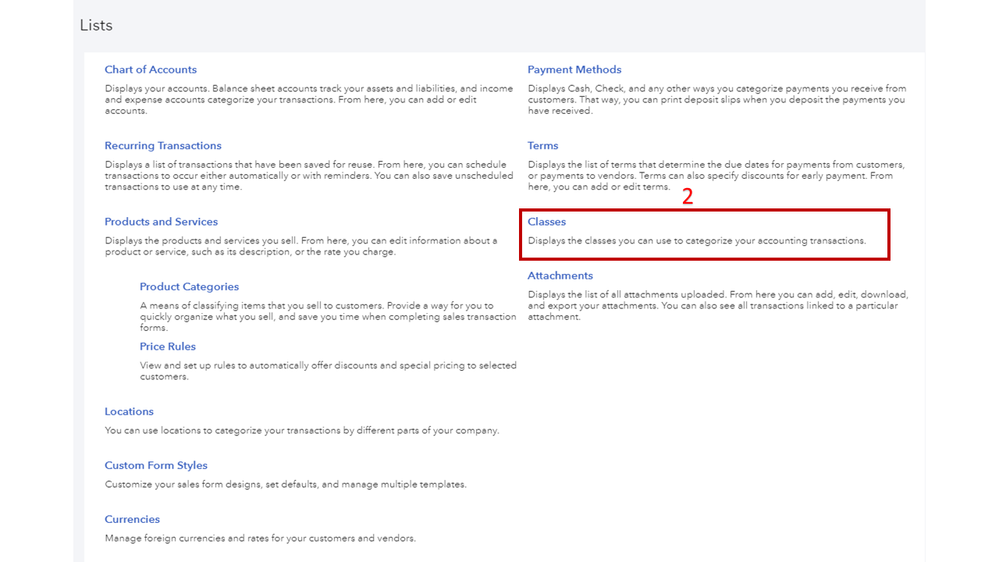Go to Recurring Transactions list
The image size is (999, 562).
pos(163,146)
